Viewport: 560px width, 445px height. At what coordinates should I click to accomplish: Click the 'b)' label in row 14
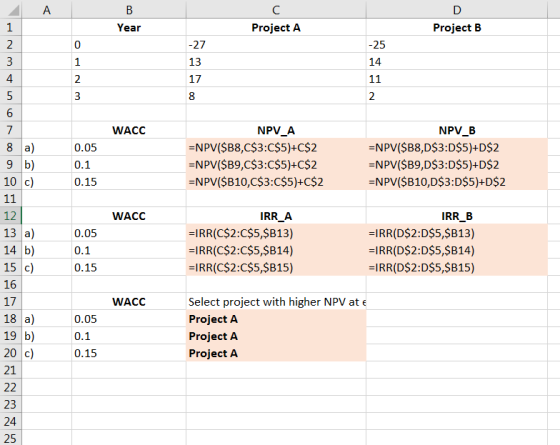point(46,250)
